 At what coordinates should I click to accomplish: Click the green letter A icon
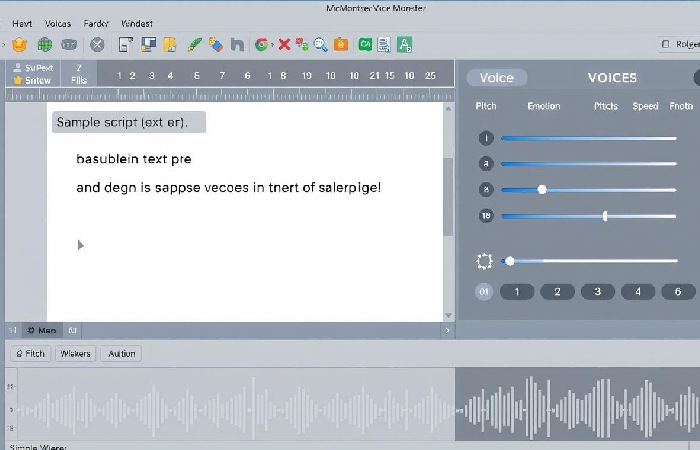(x=405, y=44)
